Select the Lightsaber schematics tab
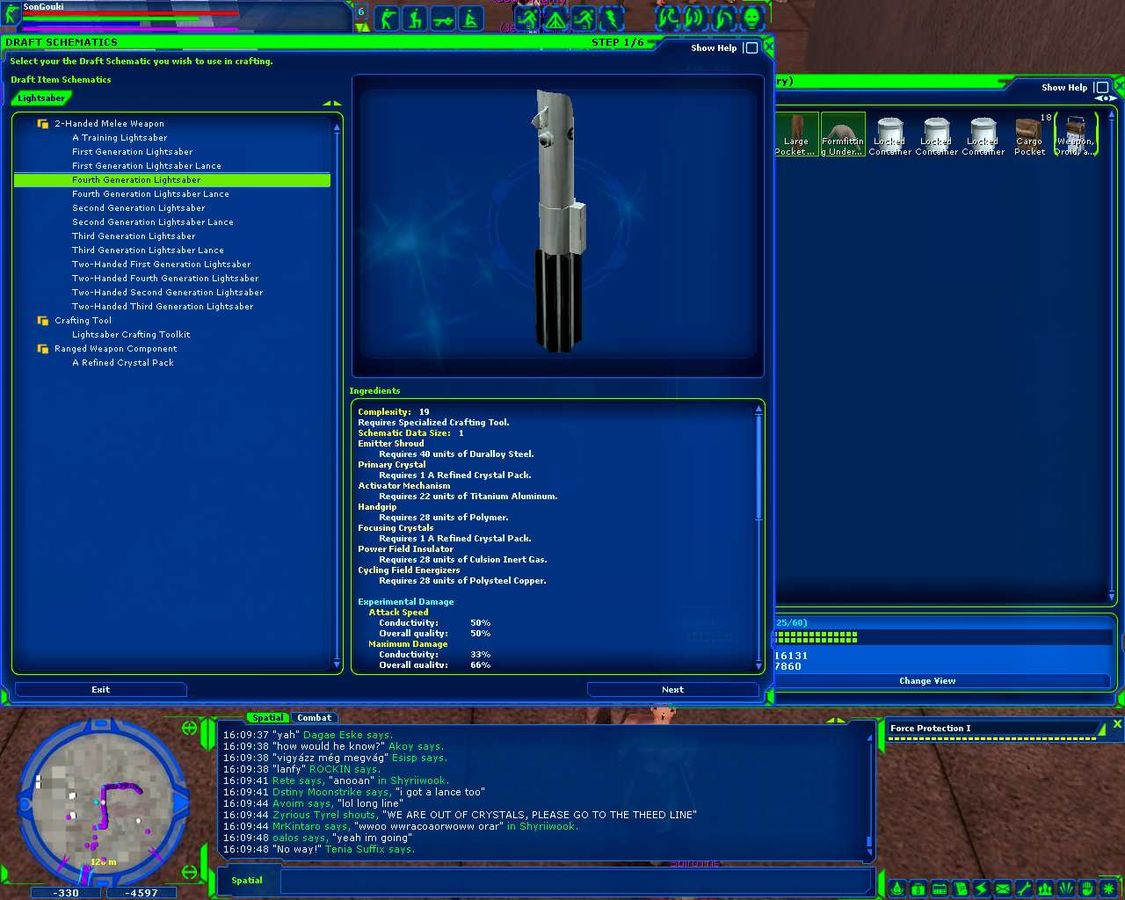 [x=41, y=99]
